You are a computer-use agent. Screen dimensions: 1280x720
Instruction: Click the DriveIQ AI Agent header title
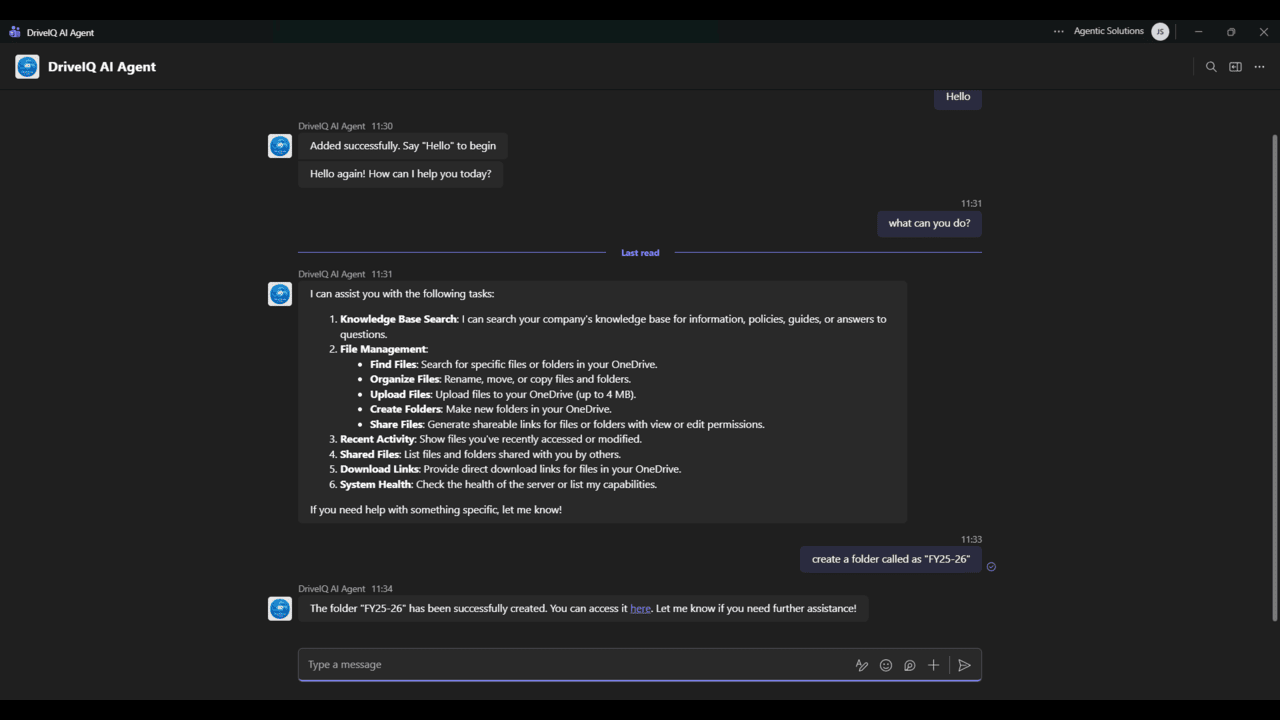102,67
